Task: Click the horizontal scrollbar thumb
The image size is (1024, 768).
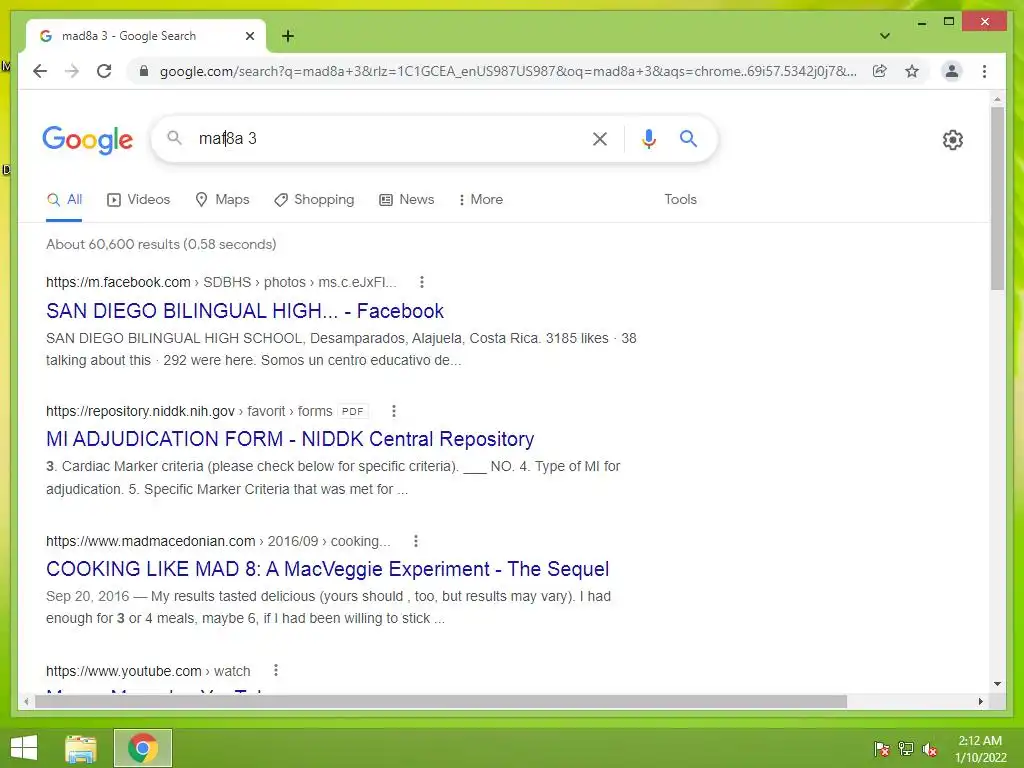Action: [x=441, y=701]
